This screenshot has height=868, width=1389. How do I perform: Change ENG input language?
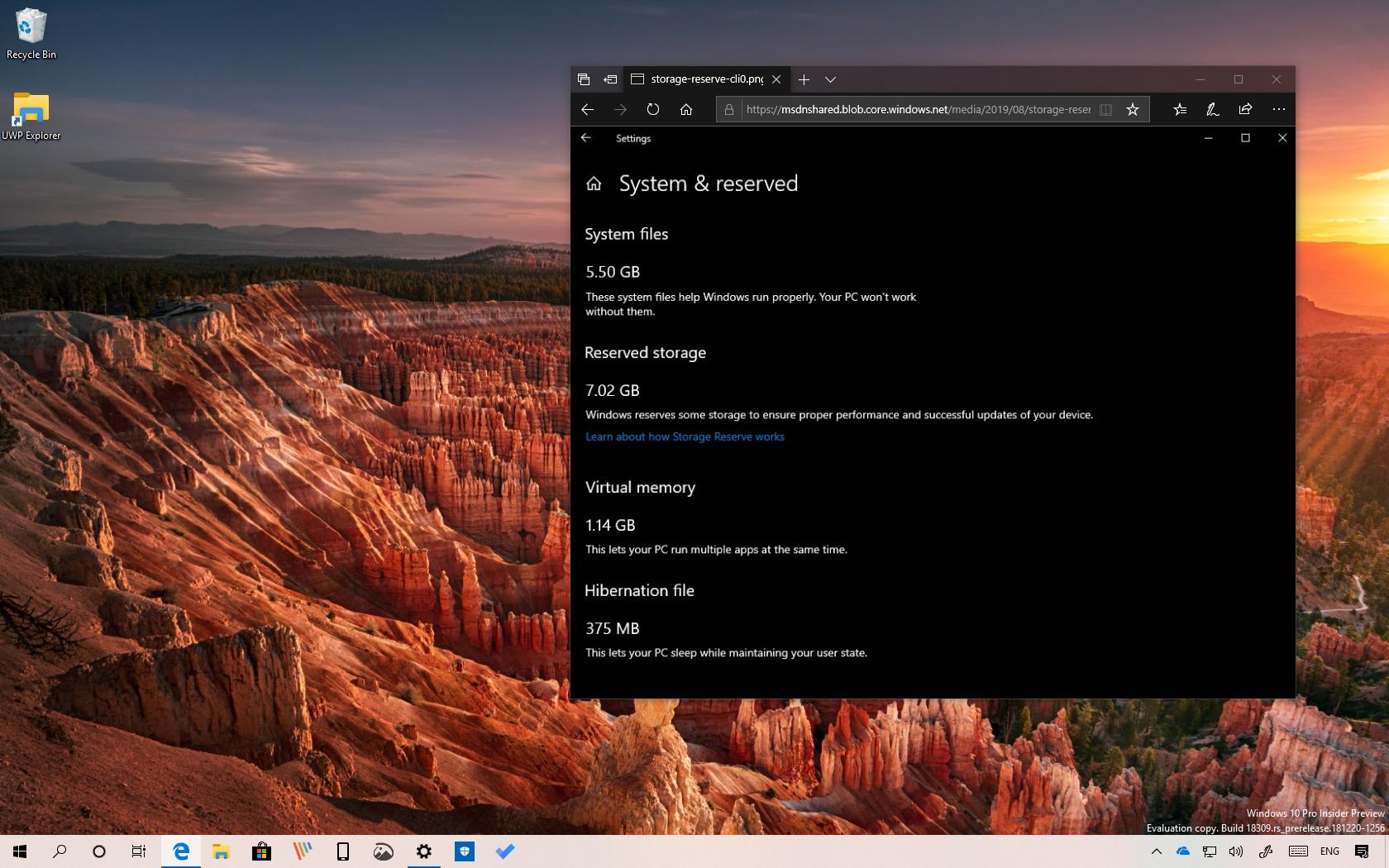[x=1329, y=851]
